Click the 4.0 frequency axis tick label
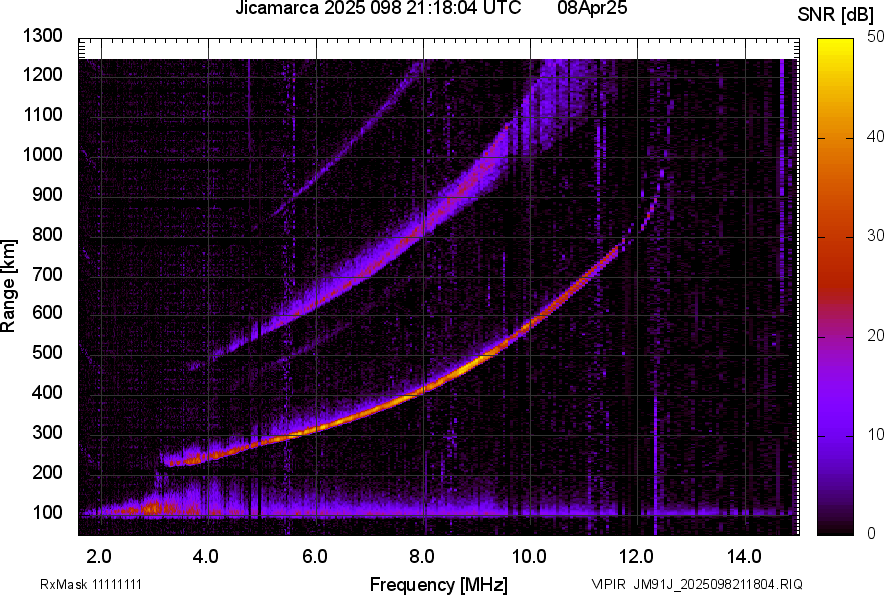 click(x=206, y=557)
